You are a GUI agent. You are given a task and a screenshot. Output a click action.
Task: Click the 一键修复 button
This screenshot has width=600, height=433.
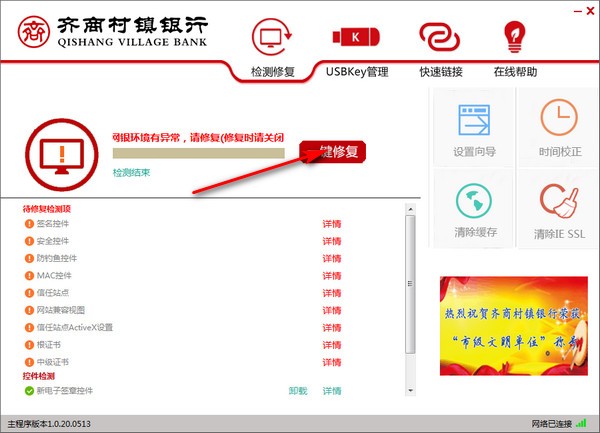click(x=333, y=152)
